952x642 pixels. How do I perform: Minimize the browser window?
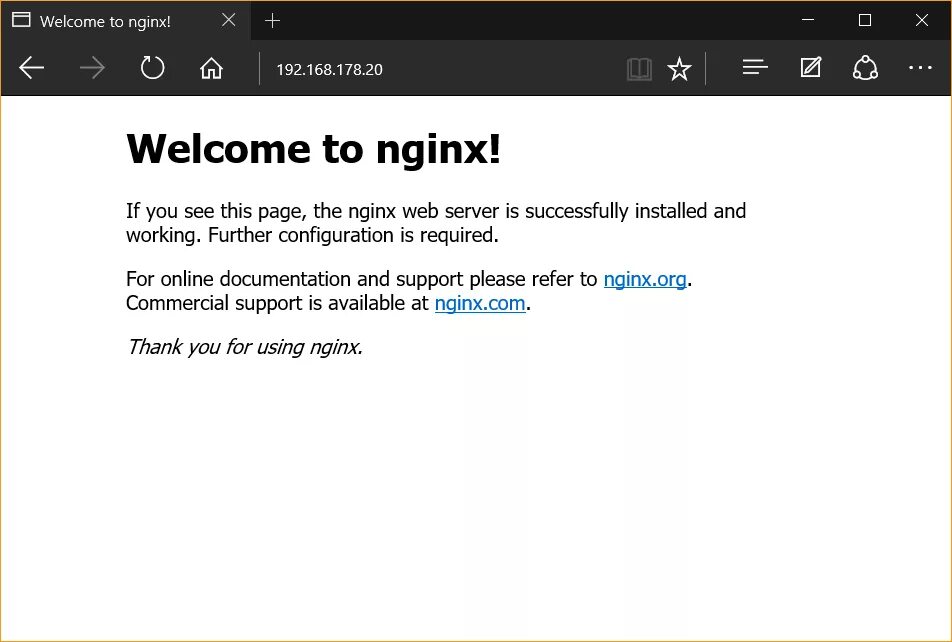[x=808, y=20]
